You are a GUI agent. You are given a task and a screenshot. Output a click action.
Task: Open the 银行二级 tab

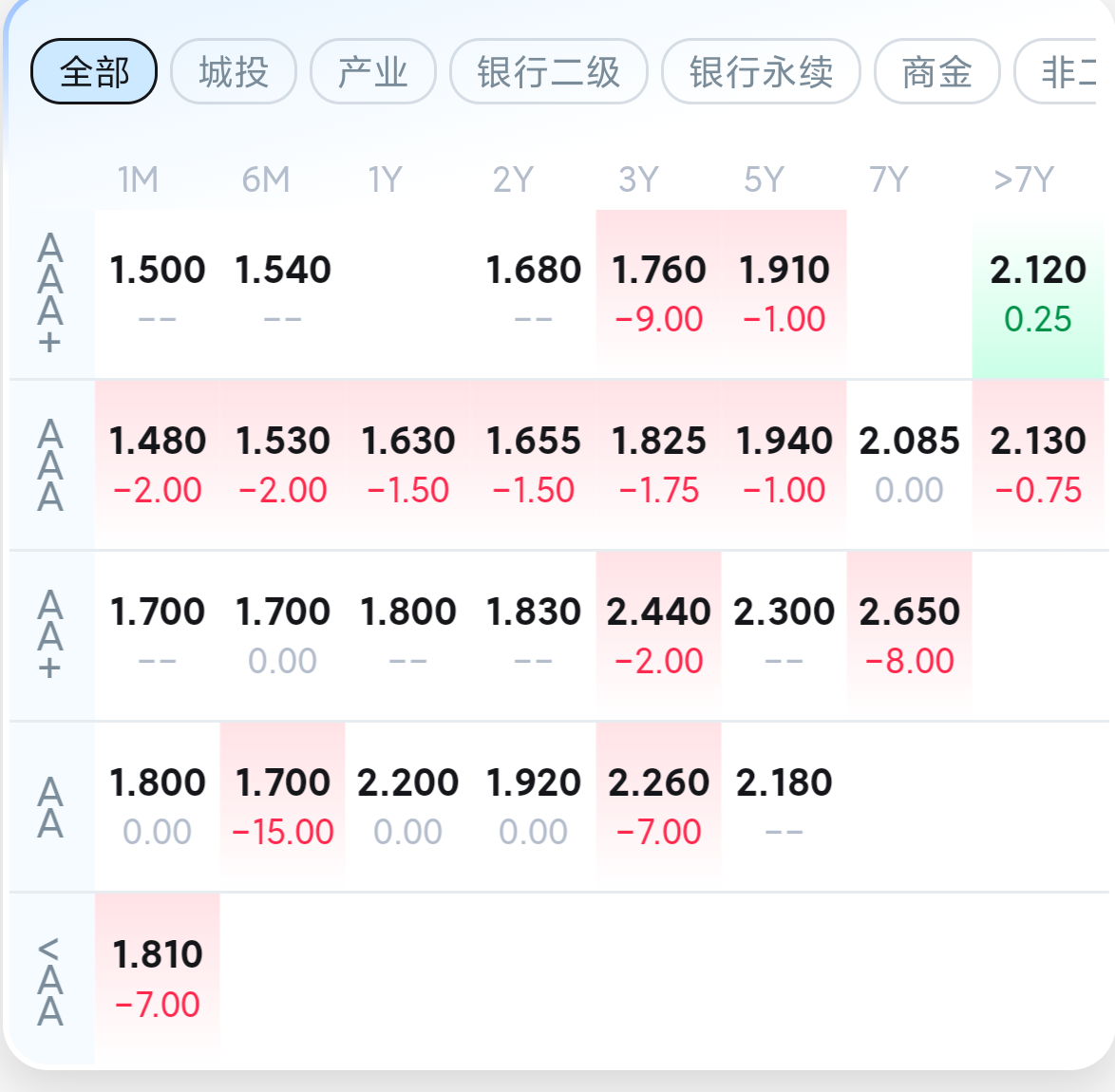click(x=548, y=72)
